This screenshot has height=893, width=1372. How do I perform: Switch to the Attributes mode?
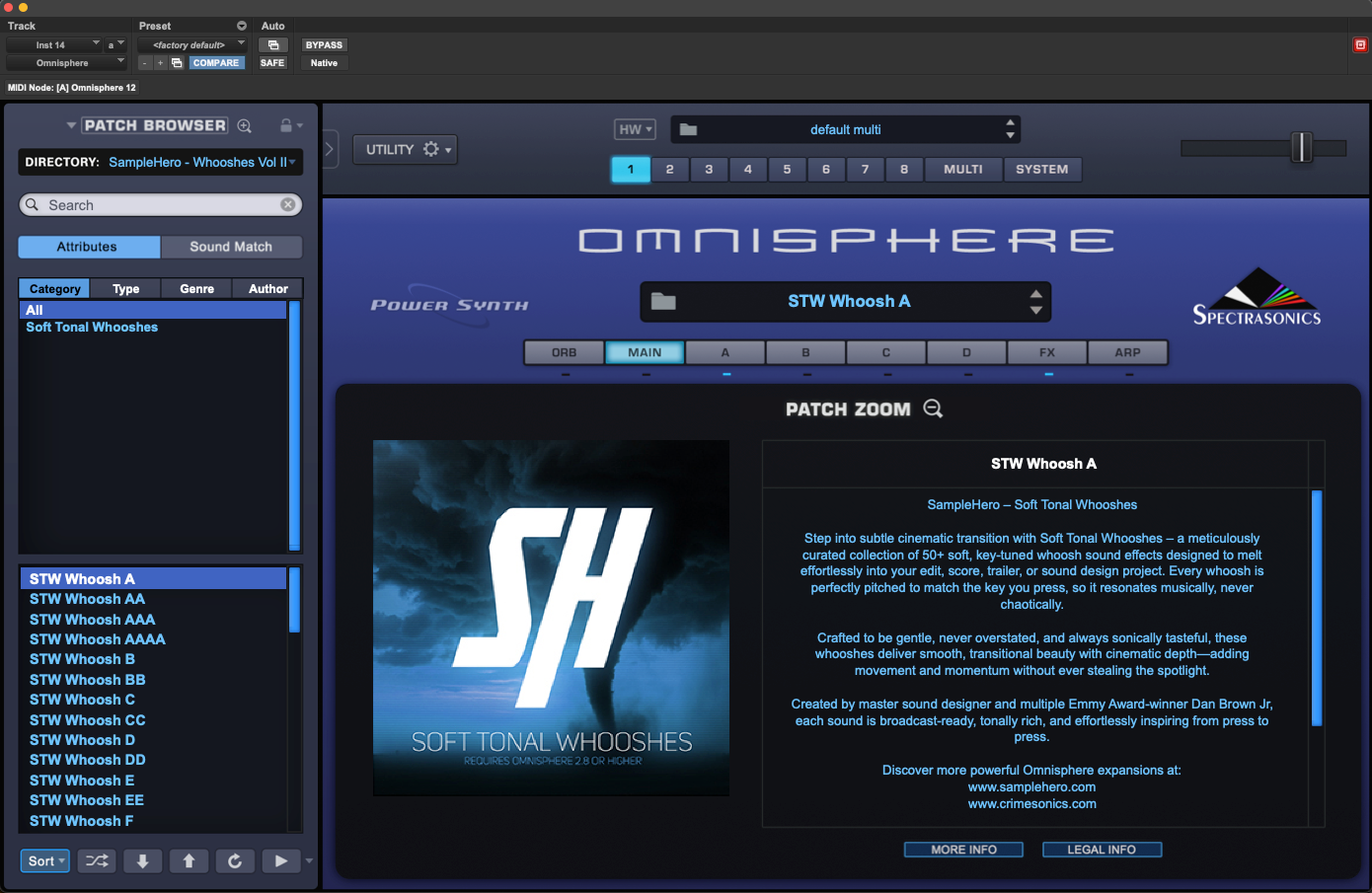coord(88,247)
